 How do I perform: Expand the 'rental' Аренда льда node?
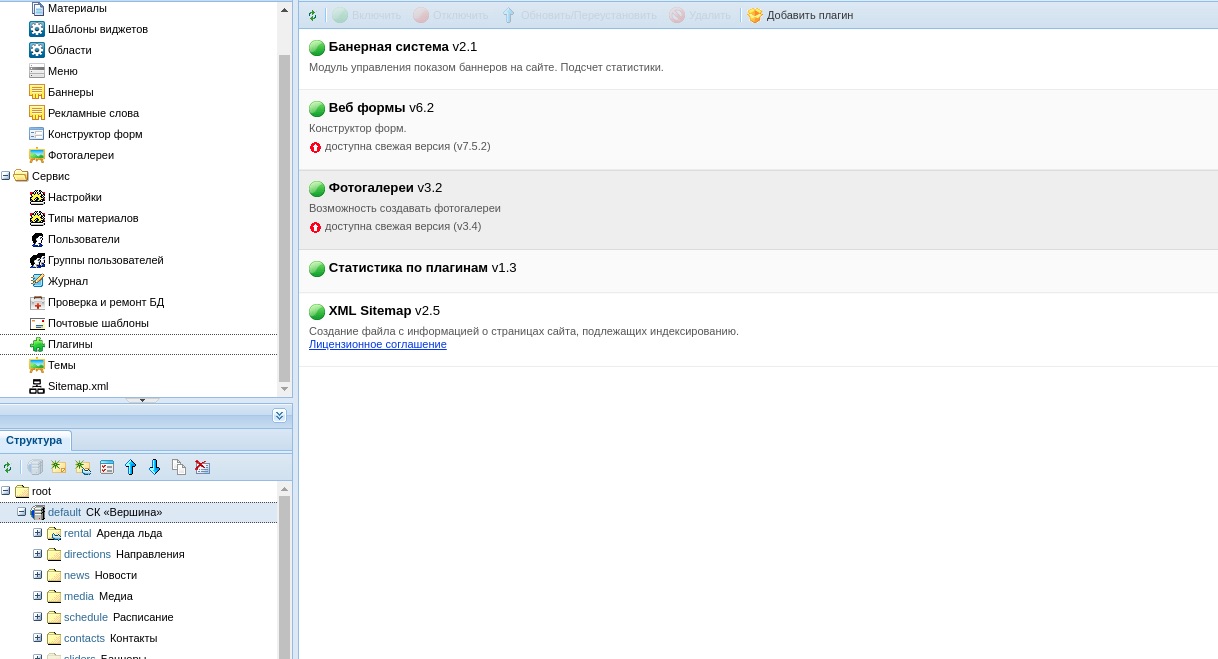point(38,533)
